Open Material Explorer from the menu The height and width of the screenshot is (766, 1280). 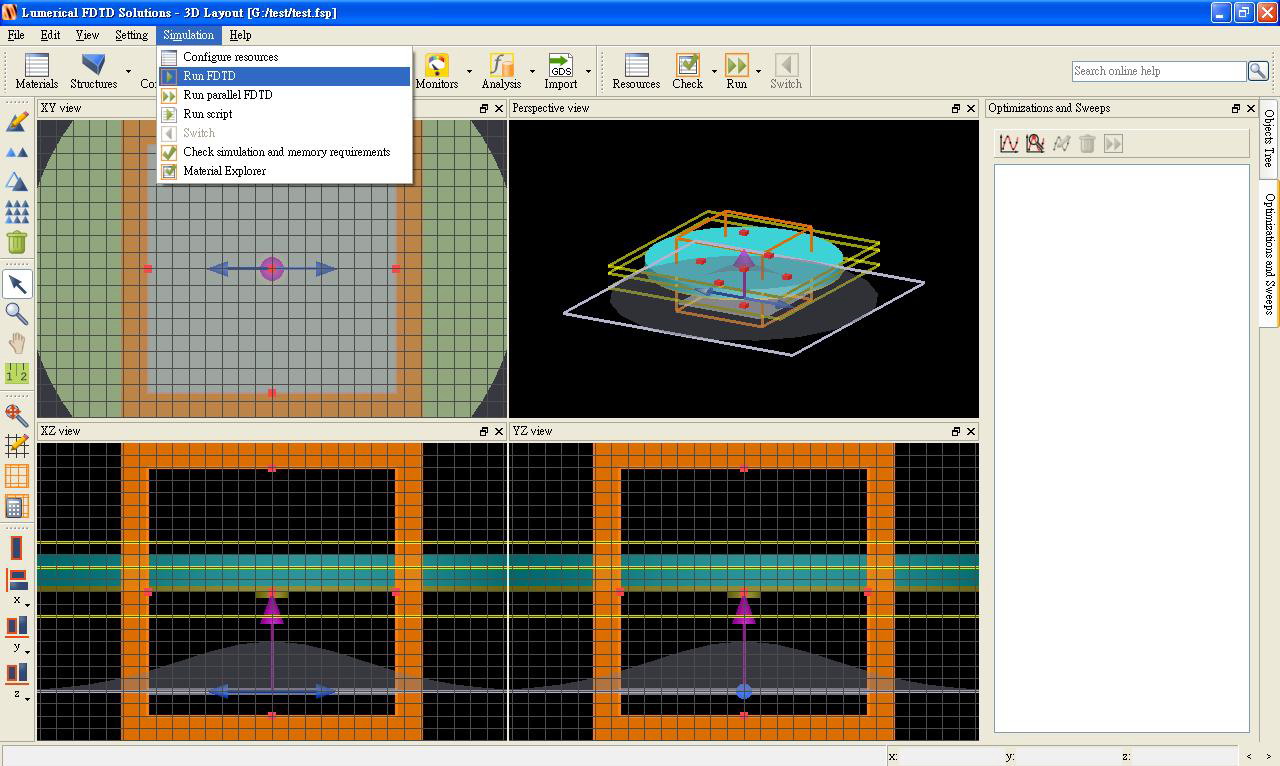285,171
